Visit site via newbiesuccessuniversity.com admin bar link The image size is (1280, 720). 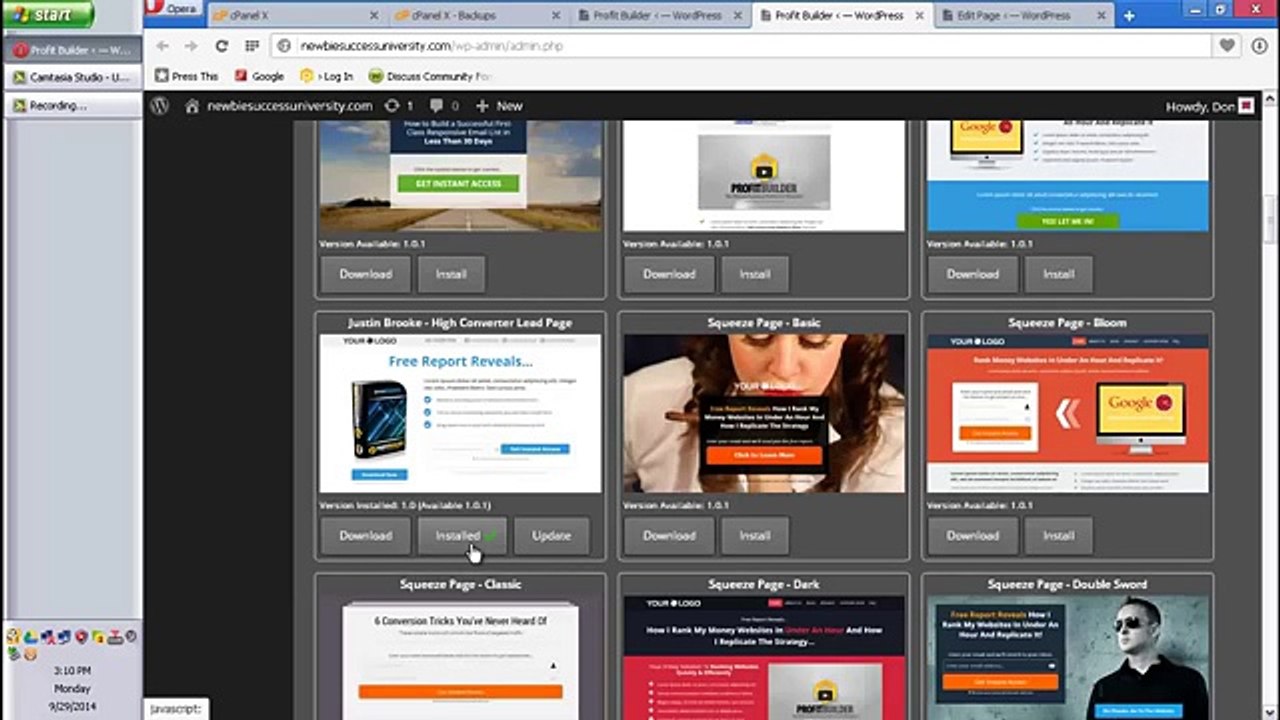pyautogui.click(x=279, y=106)
